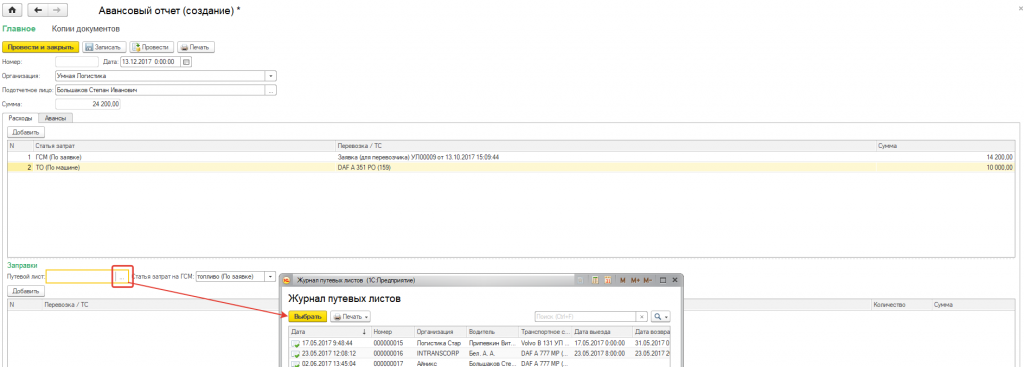Click the Сумма field showing 24 200,00
1024x367 pixels.
[x=88, y=104]
